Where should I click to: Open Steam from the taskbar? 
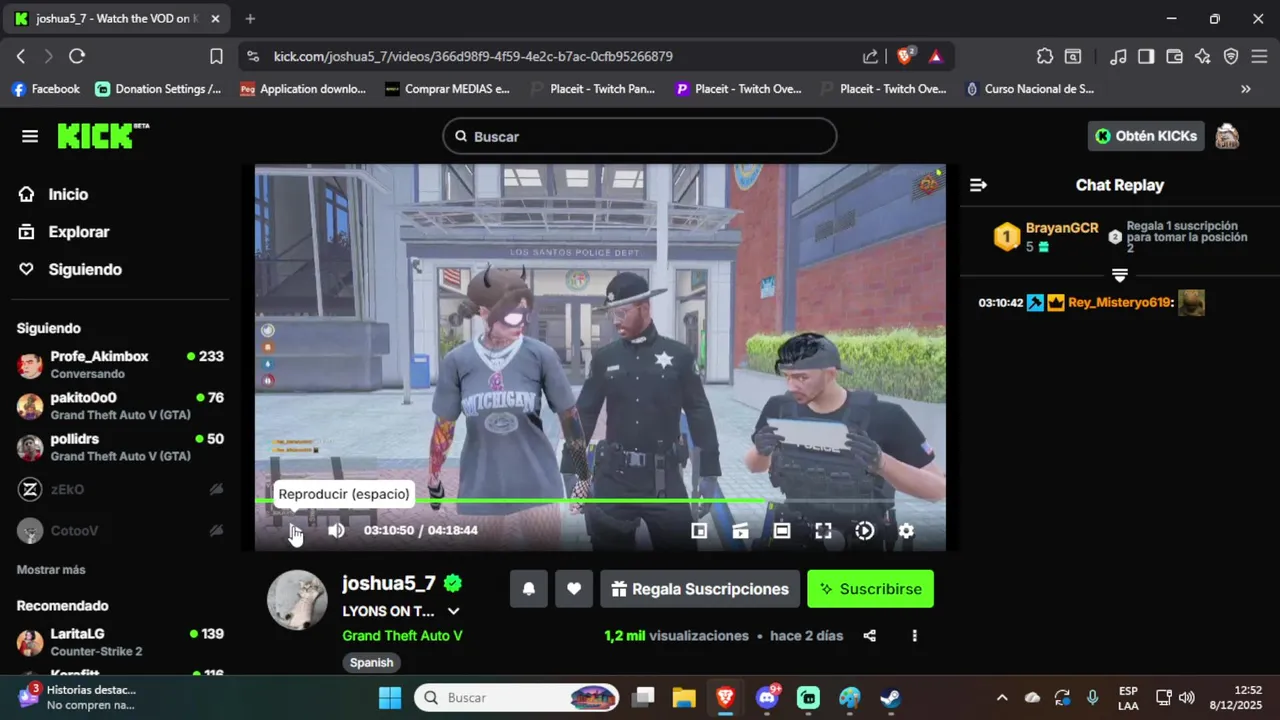tap(890, 697)
